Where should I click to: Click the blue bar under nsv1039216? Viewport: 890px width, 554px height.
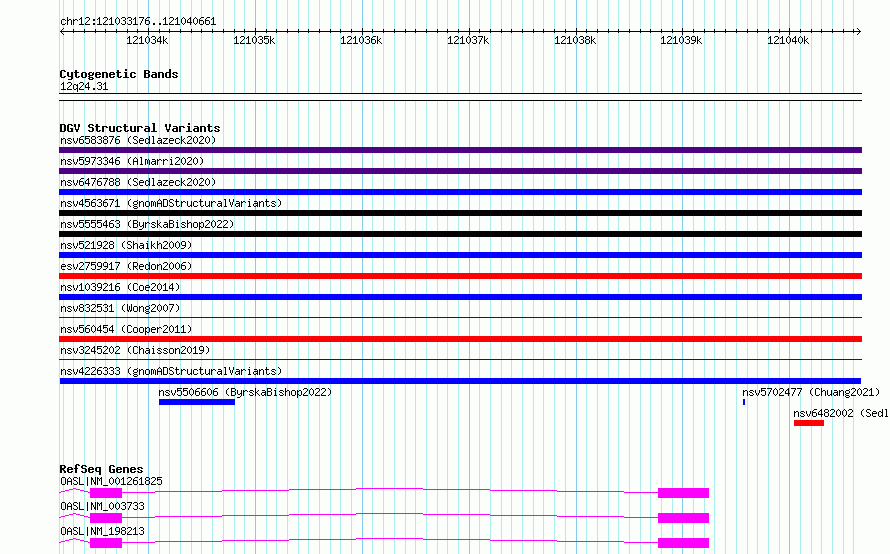coord(460,297)
